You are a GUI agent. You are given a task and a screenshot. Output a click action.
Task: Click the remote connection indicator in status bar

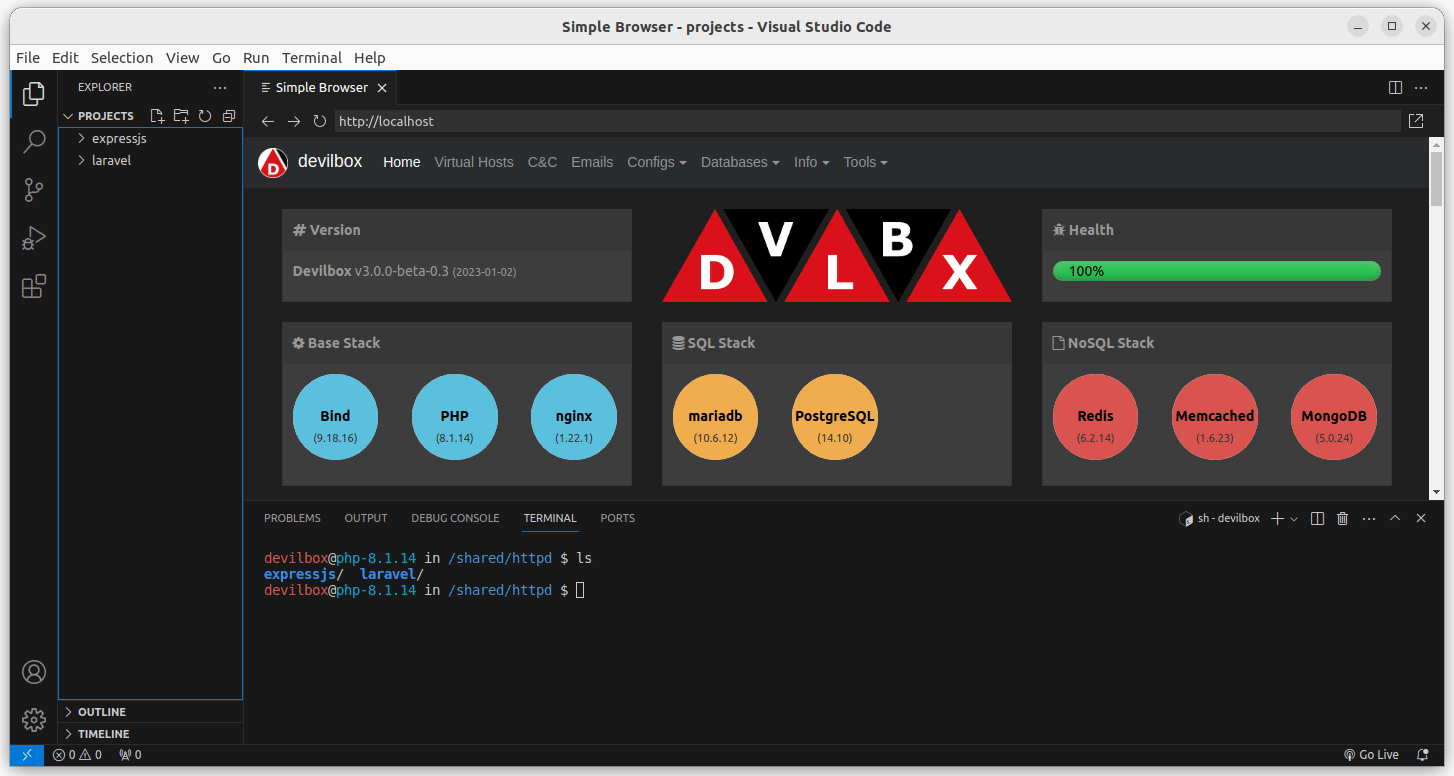point(26,754)
